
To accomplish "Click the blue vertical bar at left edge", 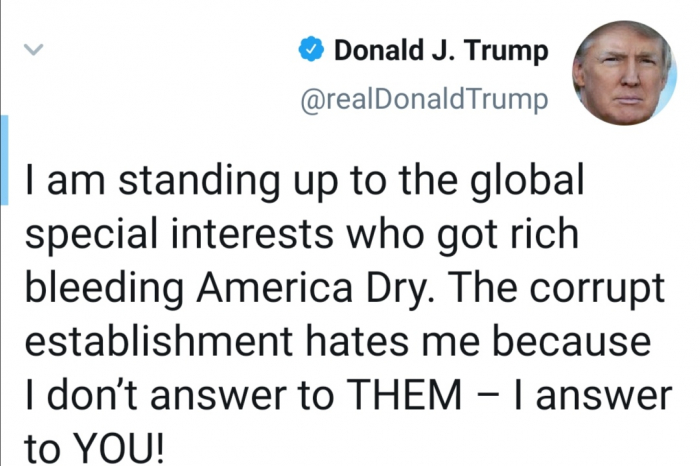I will click(x=4, y=160).
